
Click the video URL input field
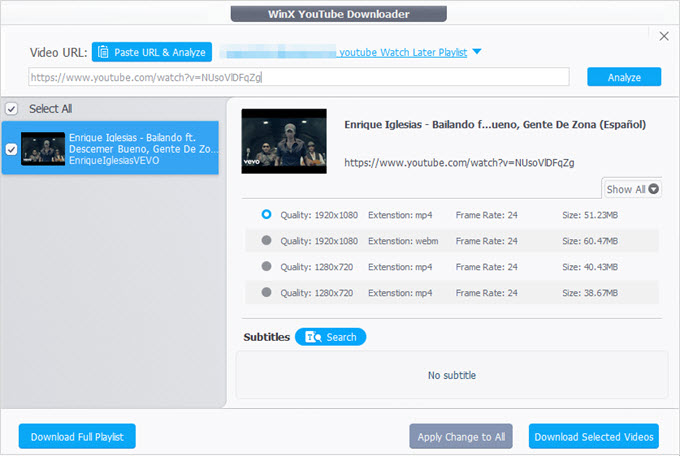pyautogui.click(x=299, y=77)
